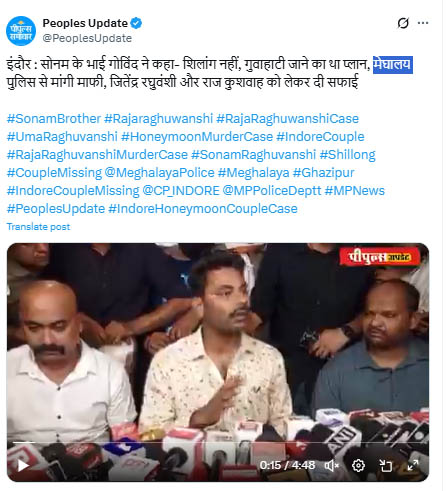Click the Peoples Update account name
The width and height of the screenshot is (447, 491).
(x=85, y=23)
